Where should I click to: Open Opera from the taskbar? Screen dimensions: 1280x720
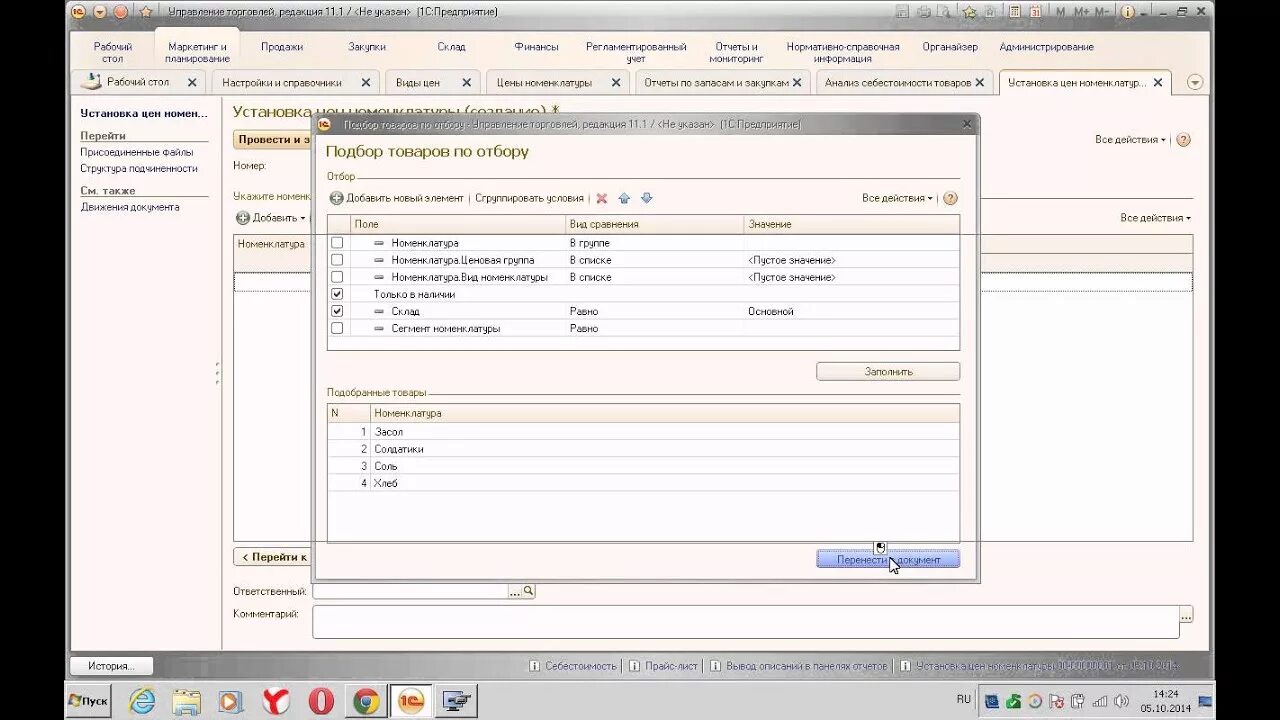(x=321, y=702)
